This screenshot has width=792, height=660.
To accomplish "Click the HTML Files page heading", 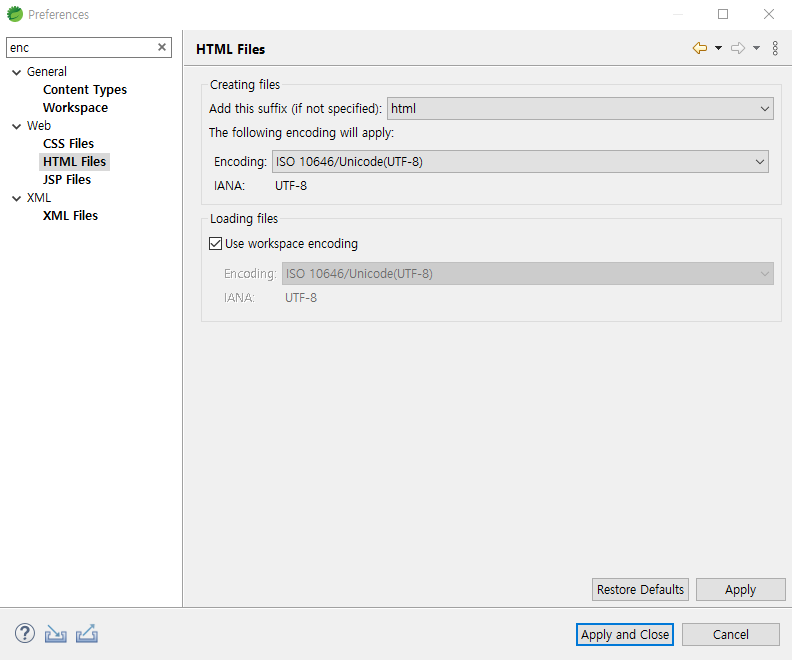I will pos(230,49).
